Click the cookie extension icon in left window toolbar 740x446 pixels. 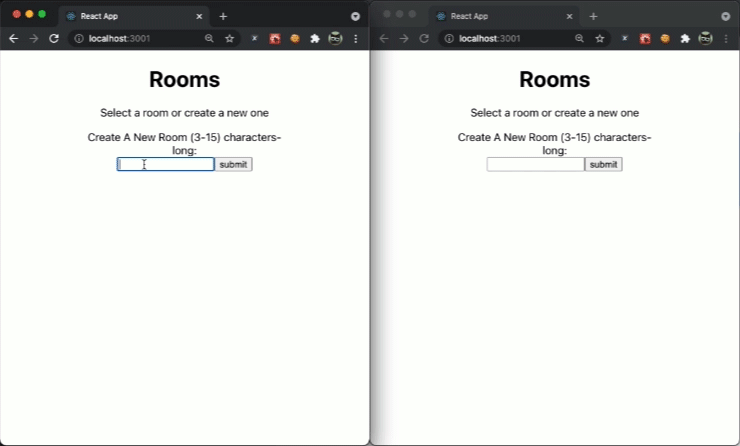[x=295, y=39]
